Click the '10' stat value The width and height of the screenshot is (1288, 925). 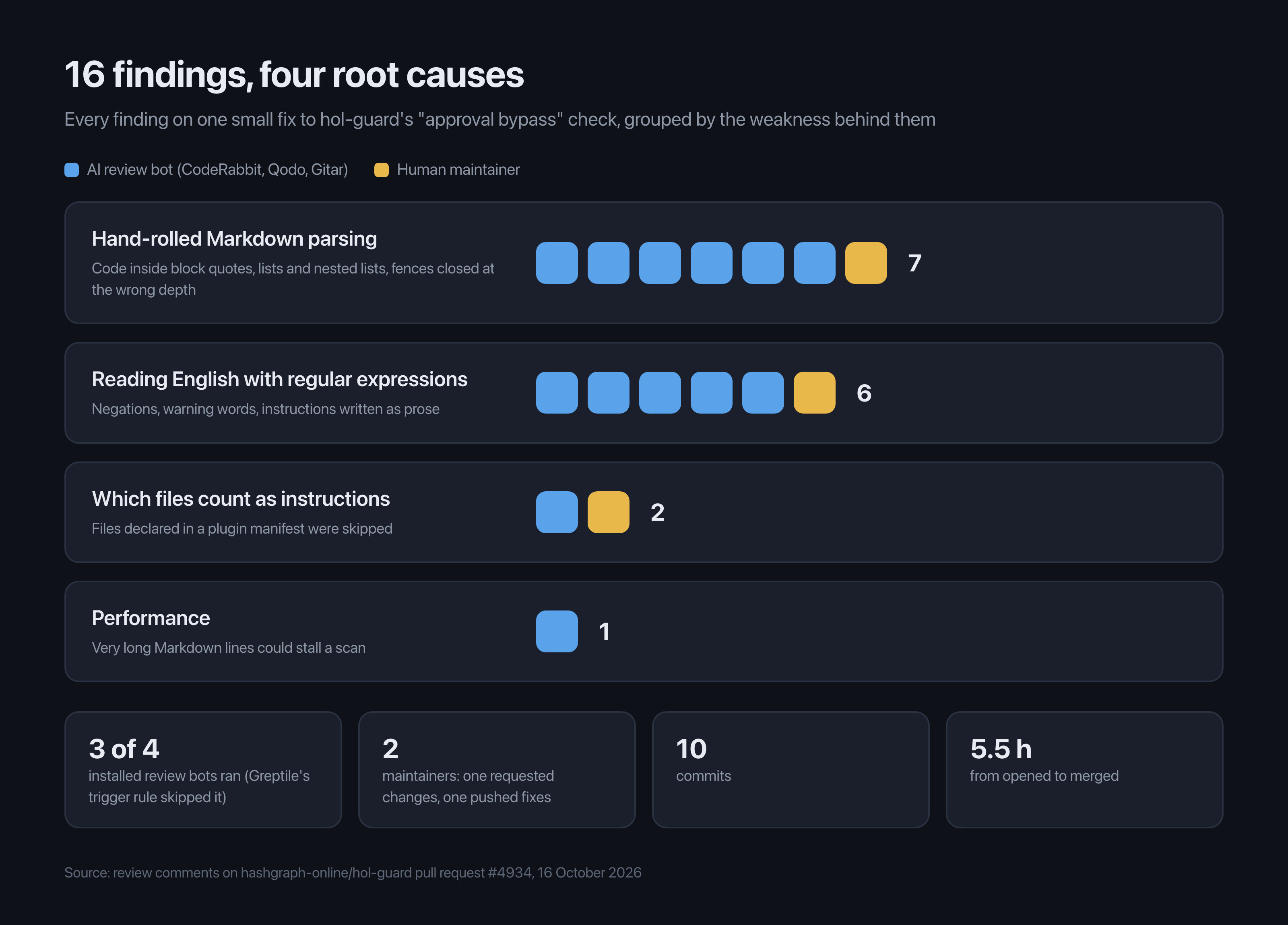click(691, 749)
